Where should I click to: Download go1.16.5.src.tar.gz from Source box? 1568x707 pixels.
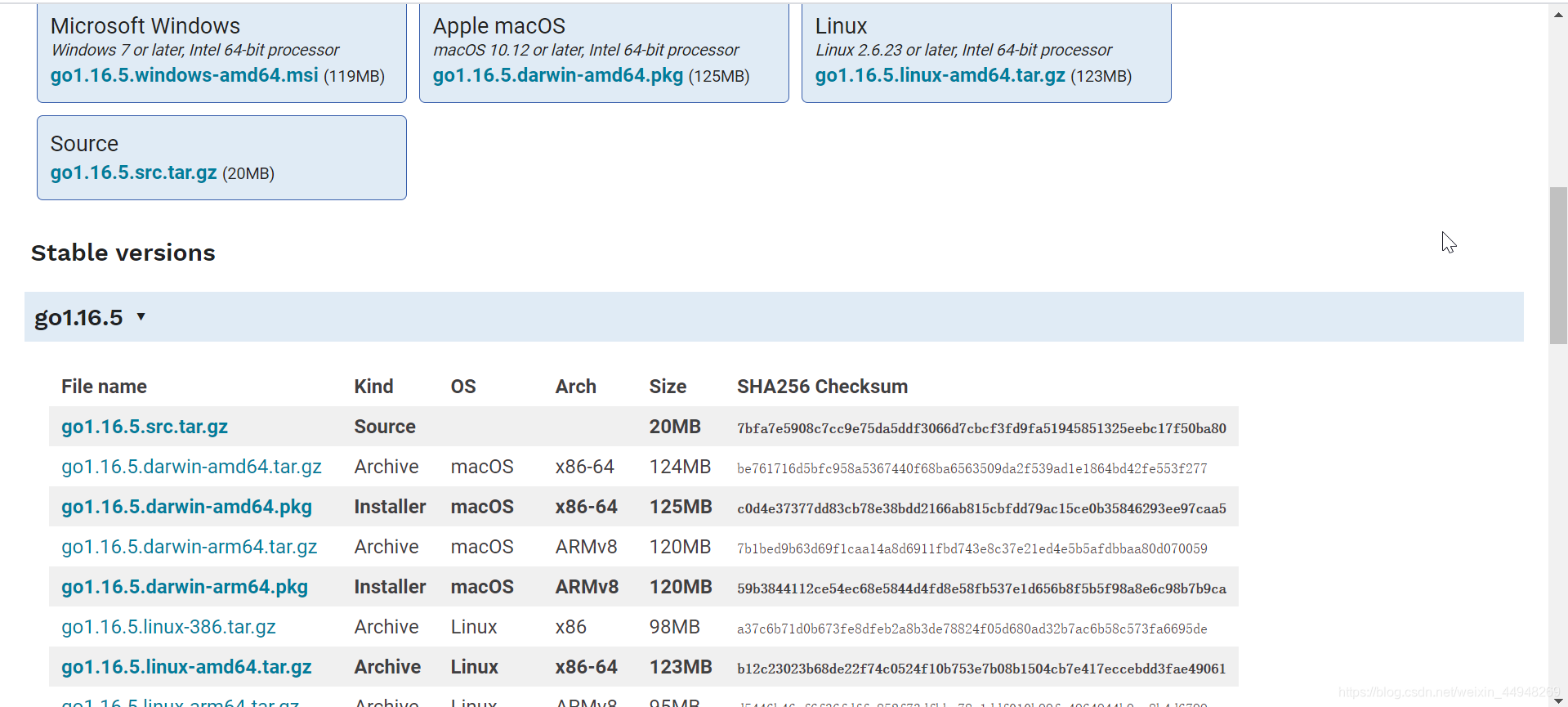[134, 172]
